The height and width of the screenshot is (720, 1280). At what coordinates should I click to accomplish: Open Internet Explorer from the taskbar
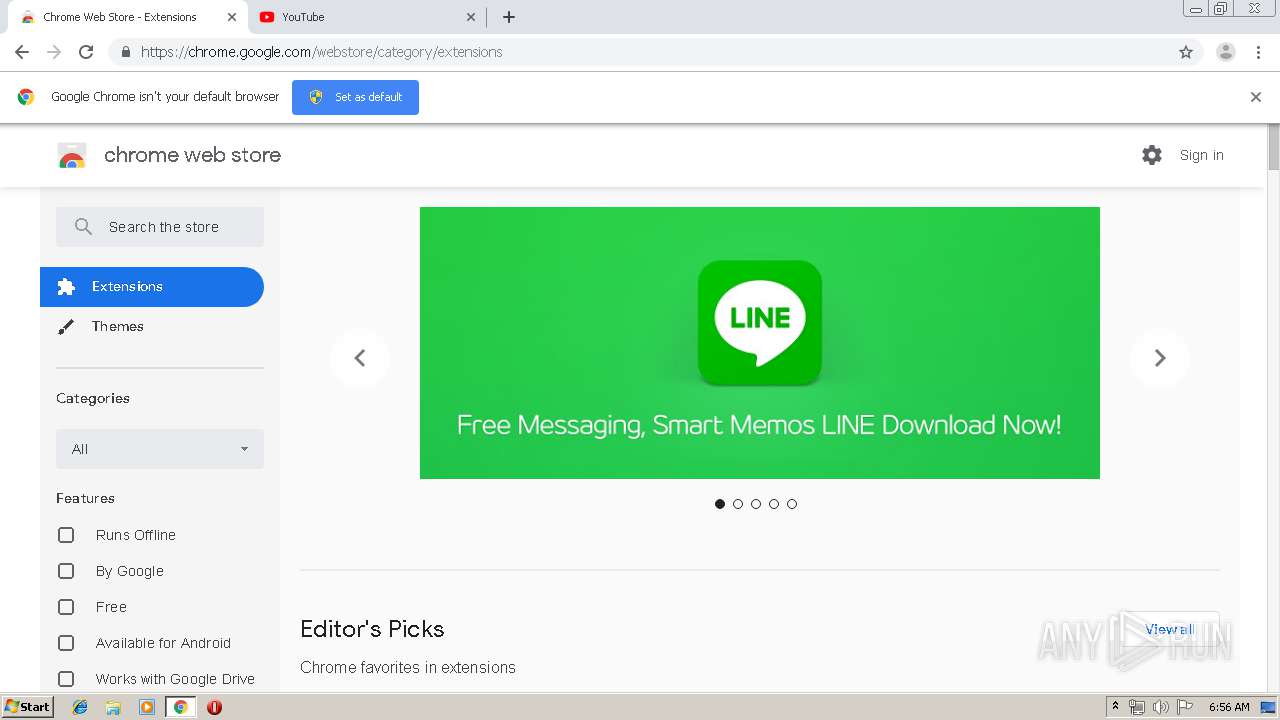[x=80, y=707]
